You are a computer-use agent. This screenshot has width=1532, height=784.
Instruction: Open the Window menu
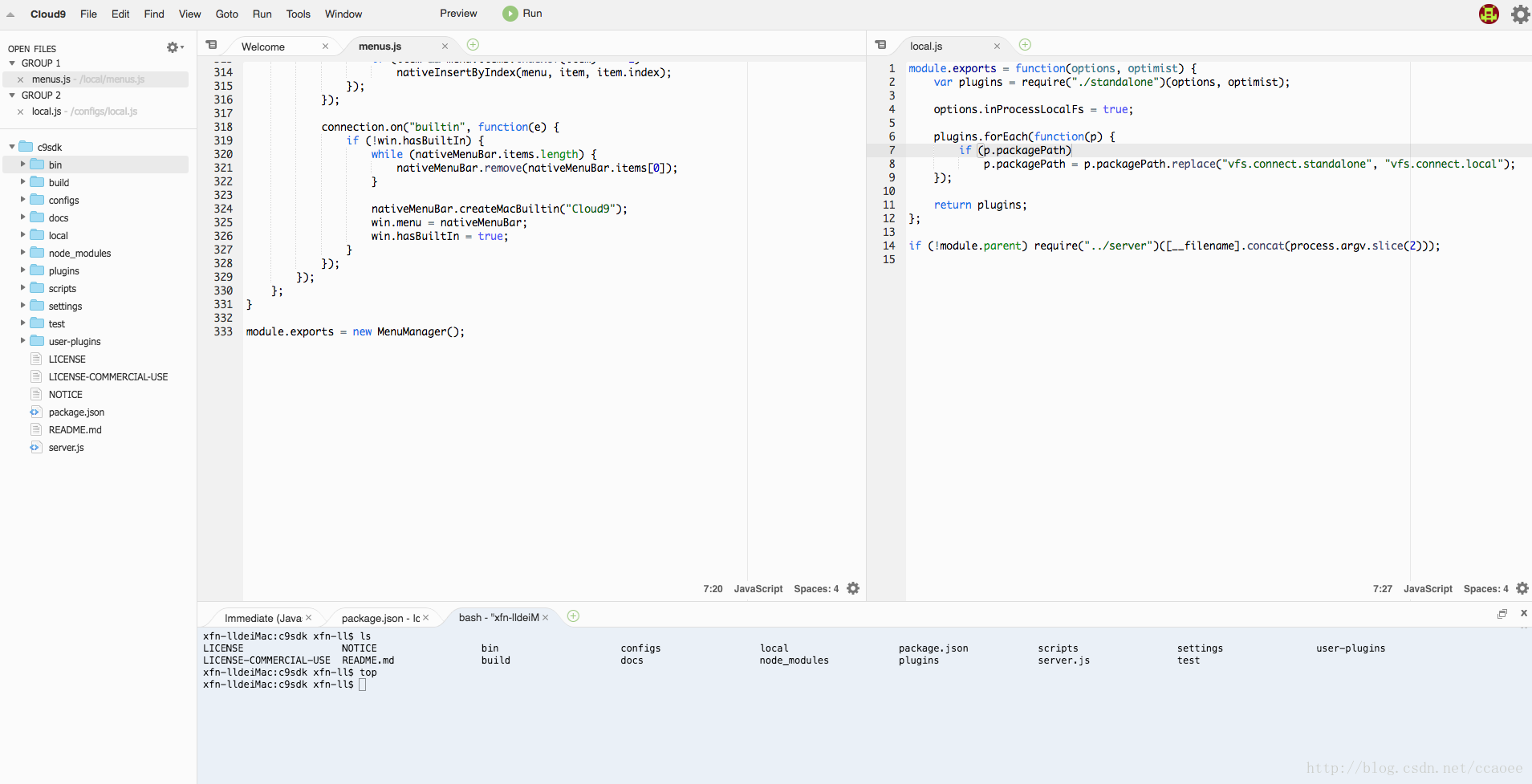343,14
